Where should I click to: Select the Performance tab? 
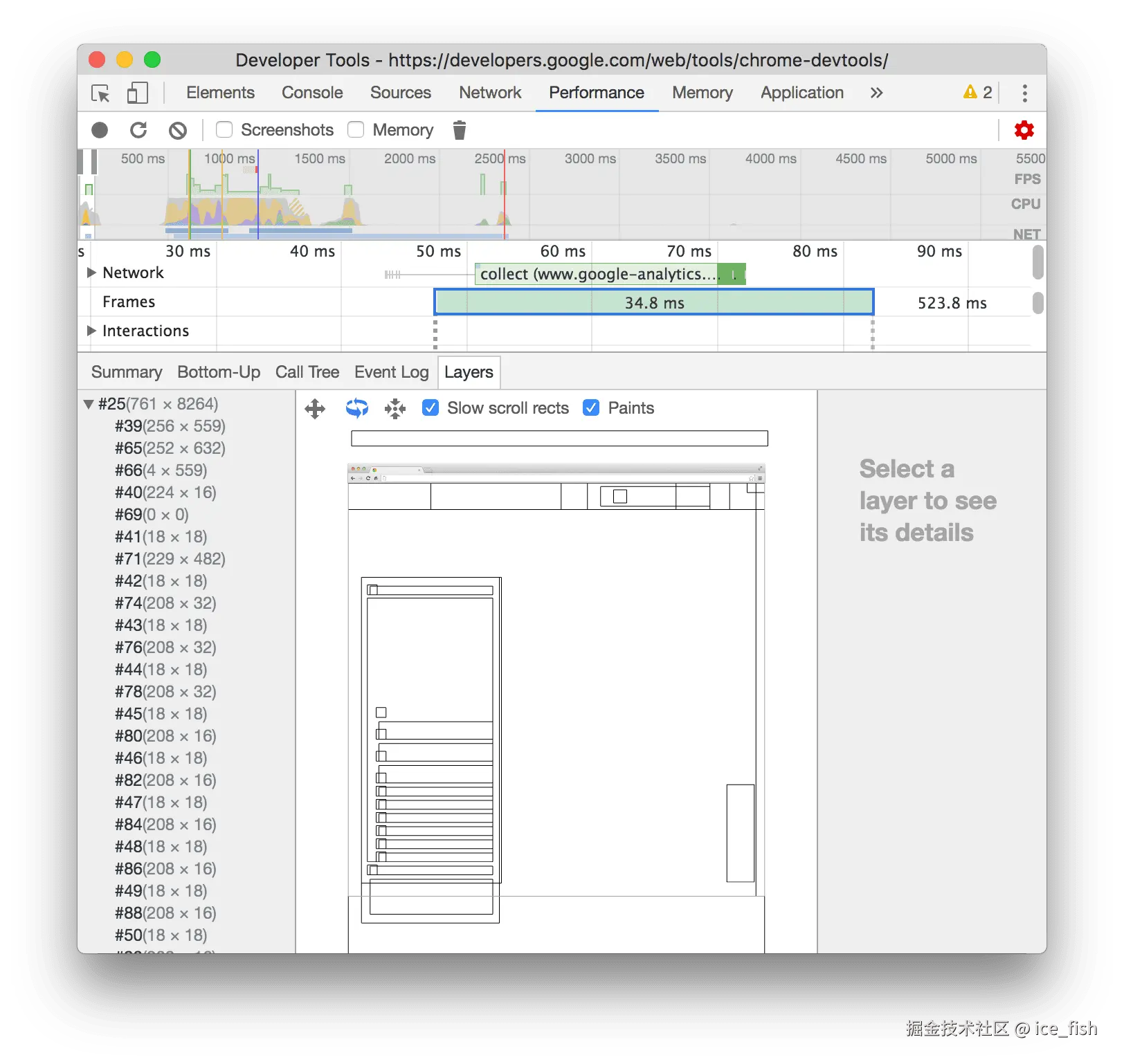click(x=597, y=93)
